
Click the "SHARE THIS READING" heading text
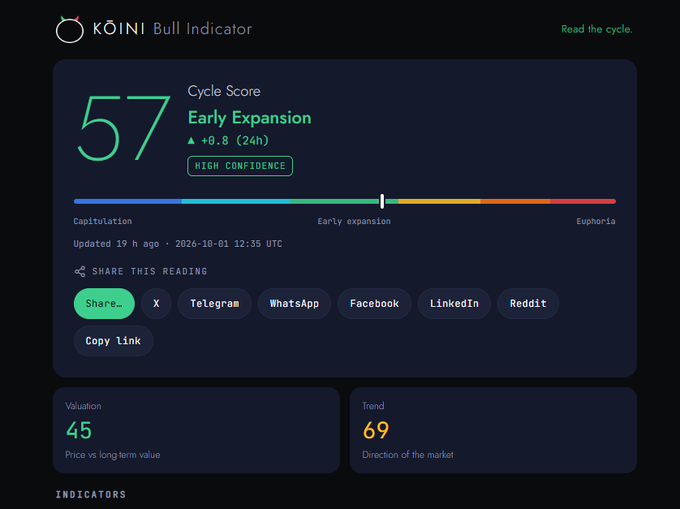[150, 271]
